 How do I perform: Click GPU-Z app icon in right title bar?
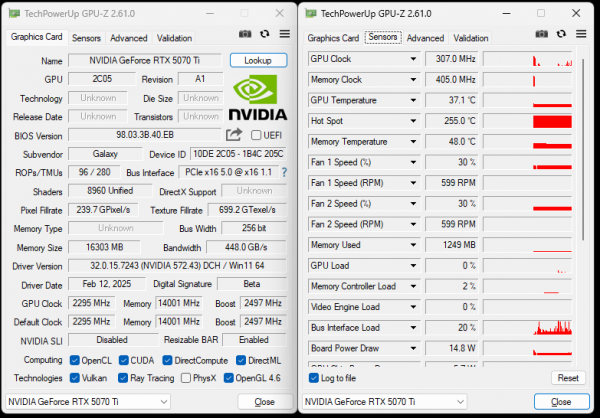tap(311, 14)
